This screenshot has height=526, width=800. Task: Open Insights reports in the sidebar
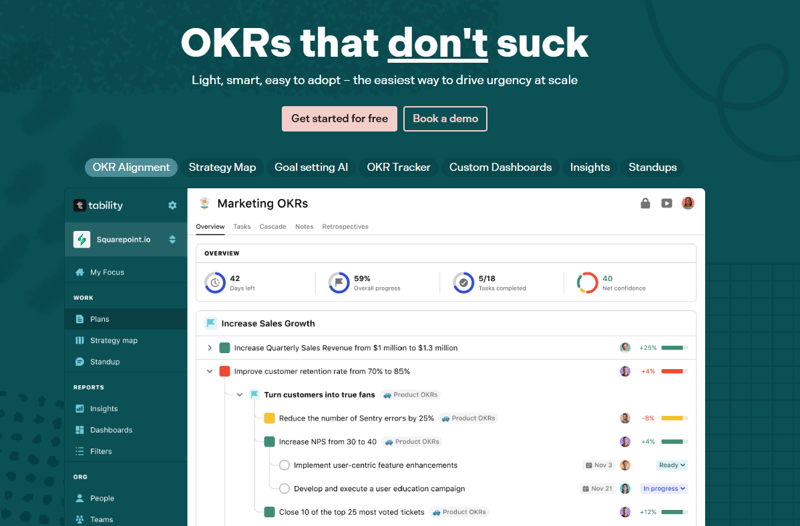pos(103,408)
